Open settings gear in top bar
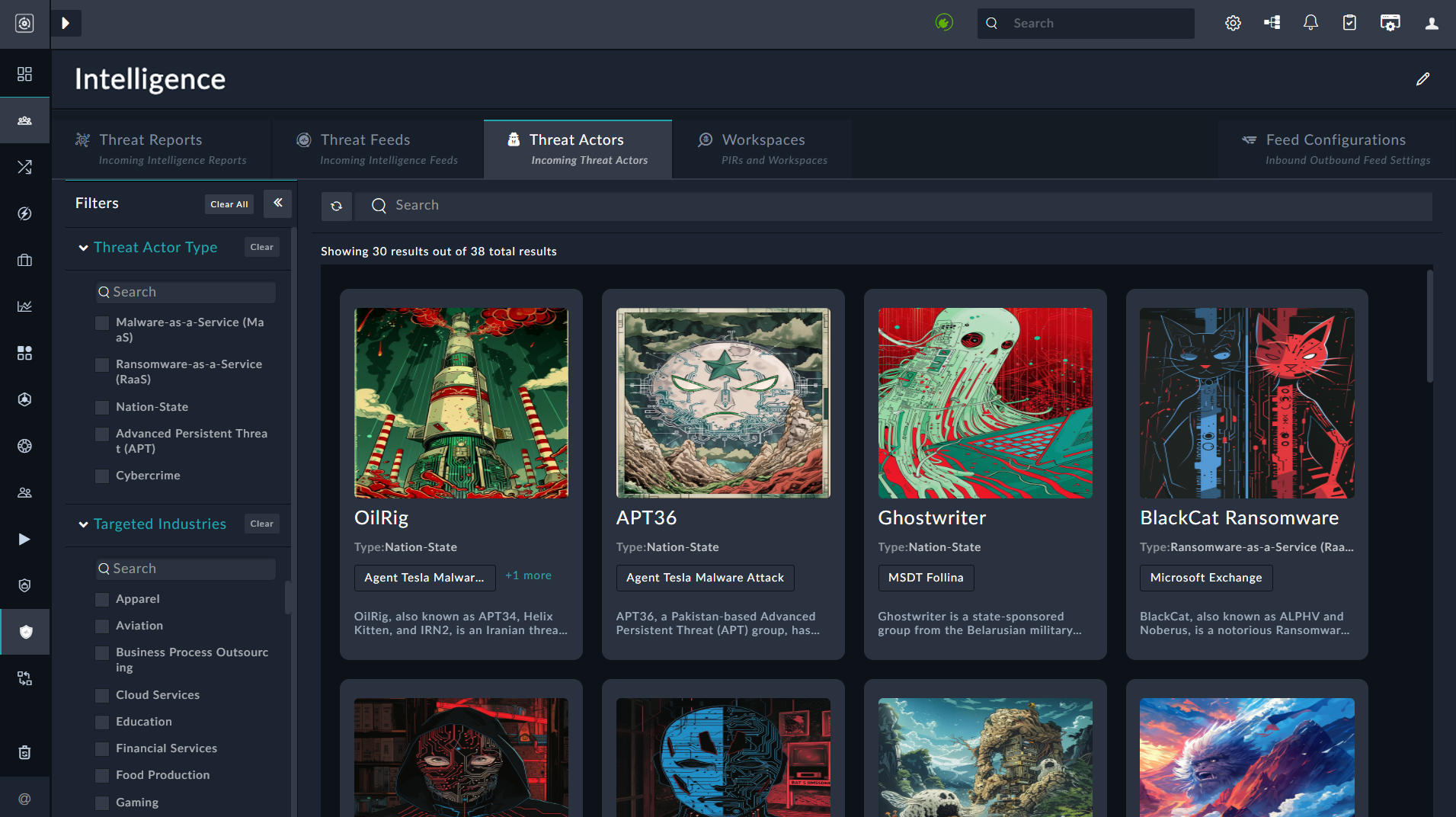 click(x=1233, y=23)
